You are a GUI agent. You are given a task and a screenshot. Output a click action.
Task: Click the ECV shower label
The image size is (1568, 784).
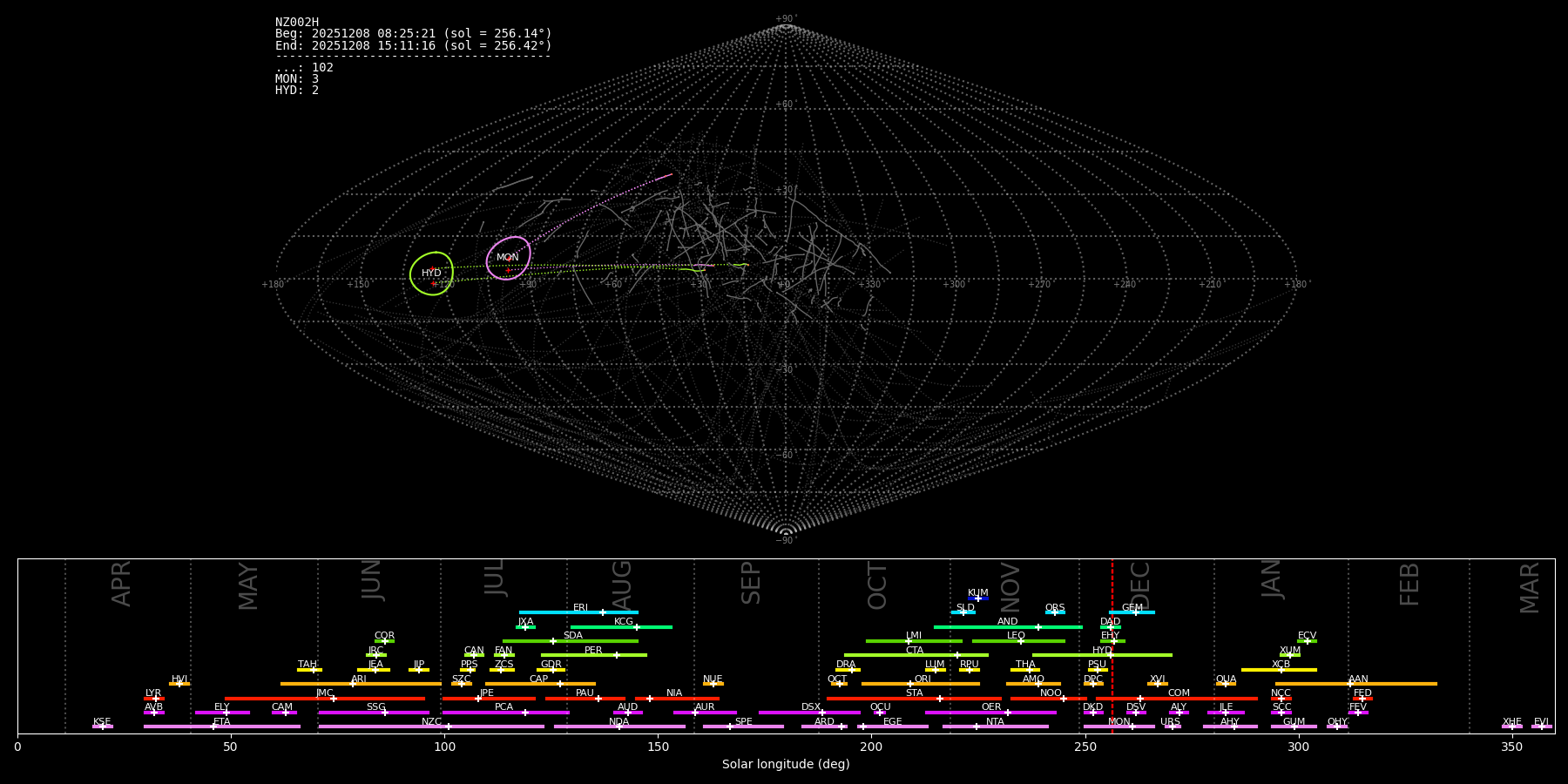coord(1308,636)
